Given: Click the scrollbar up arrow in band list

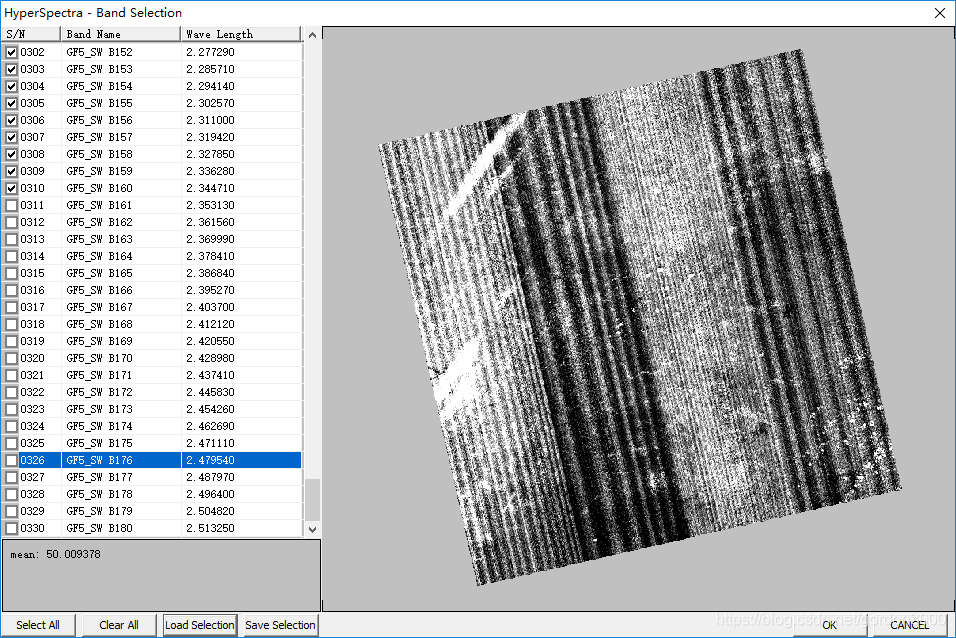Looking at the screenshot, I should click(312, 35).
